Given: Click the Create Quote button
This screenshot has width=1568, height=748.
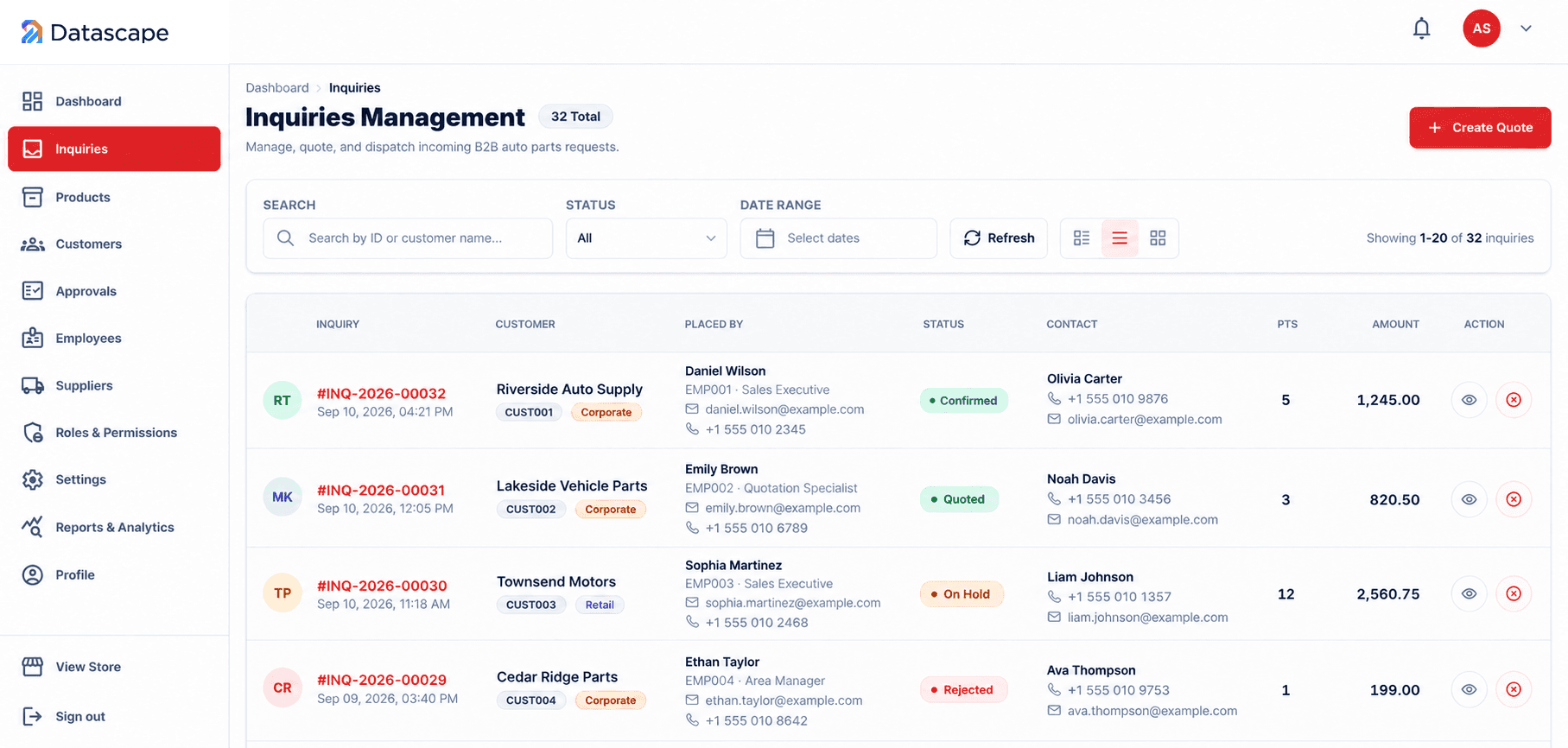Looking at the screenshot, I should 1480,128.
